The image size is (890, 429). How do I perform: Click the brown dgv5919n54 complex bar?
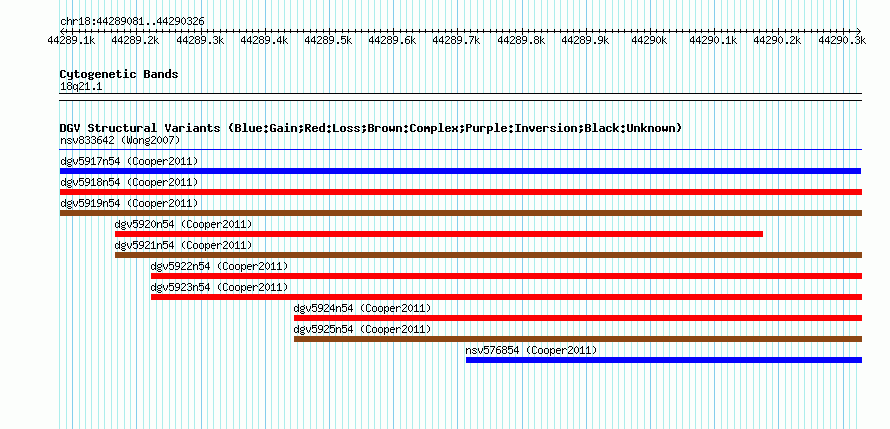coord(461,213)
